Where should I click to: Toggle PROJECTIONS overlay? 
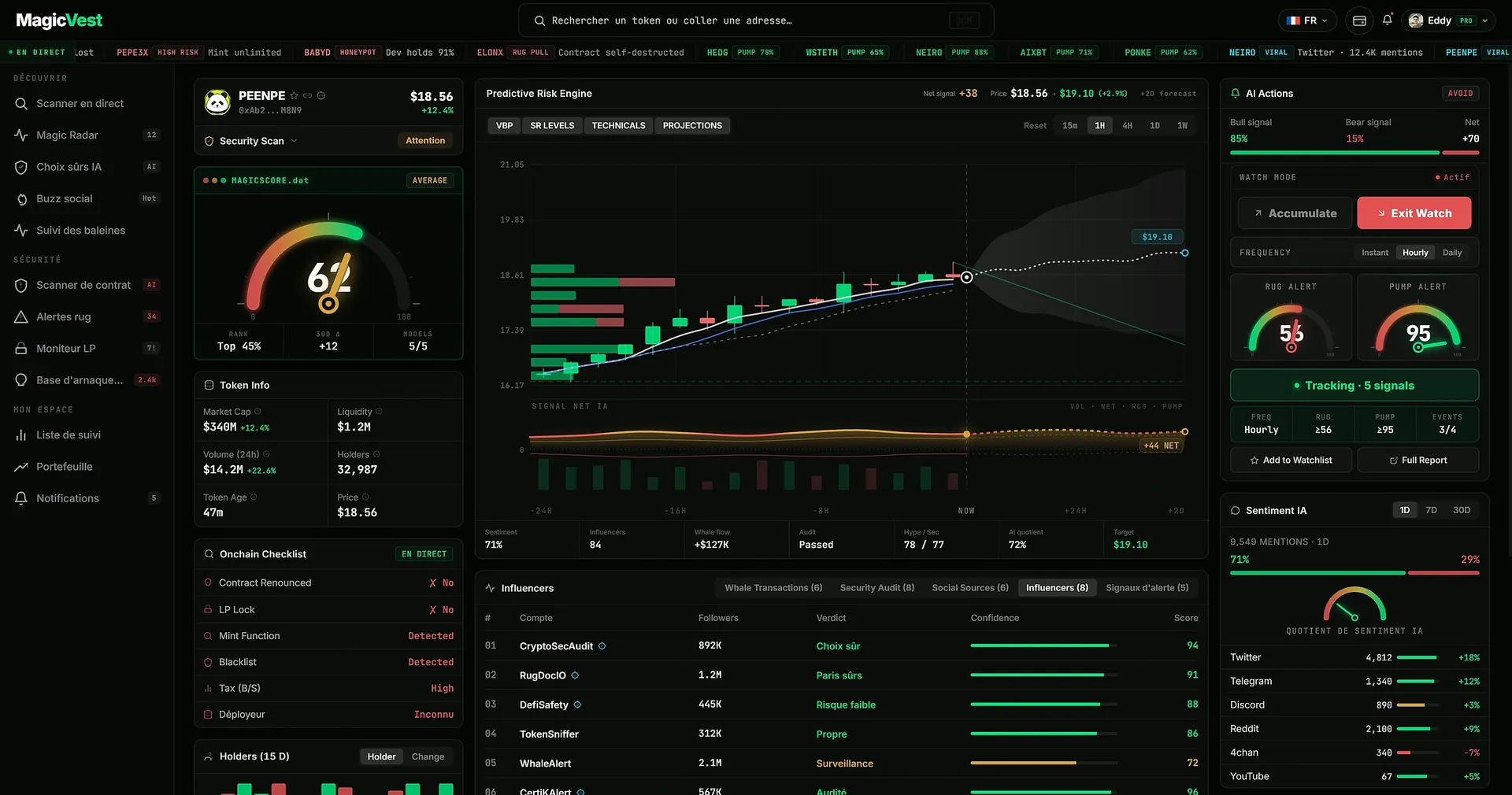click(x=692, y=126)
